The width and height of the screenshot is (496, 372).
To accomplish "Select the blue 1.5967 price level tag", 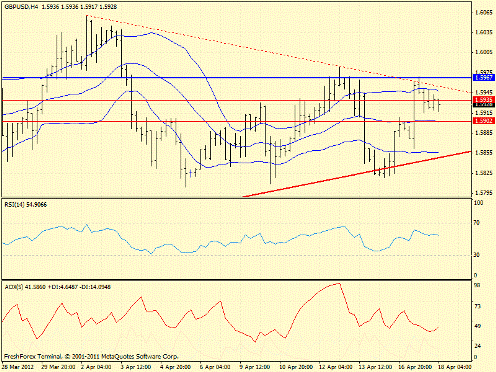I will 484,77.
